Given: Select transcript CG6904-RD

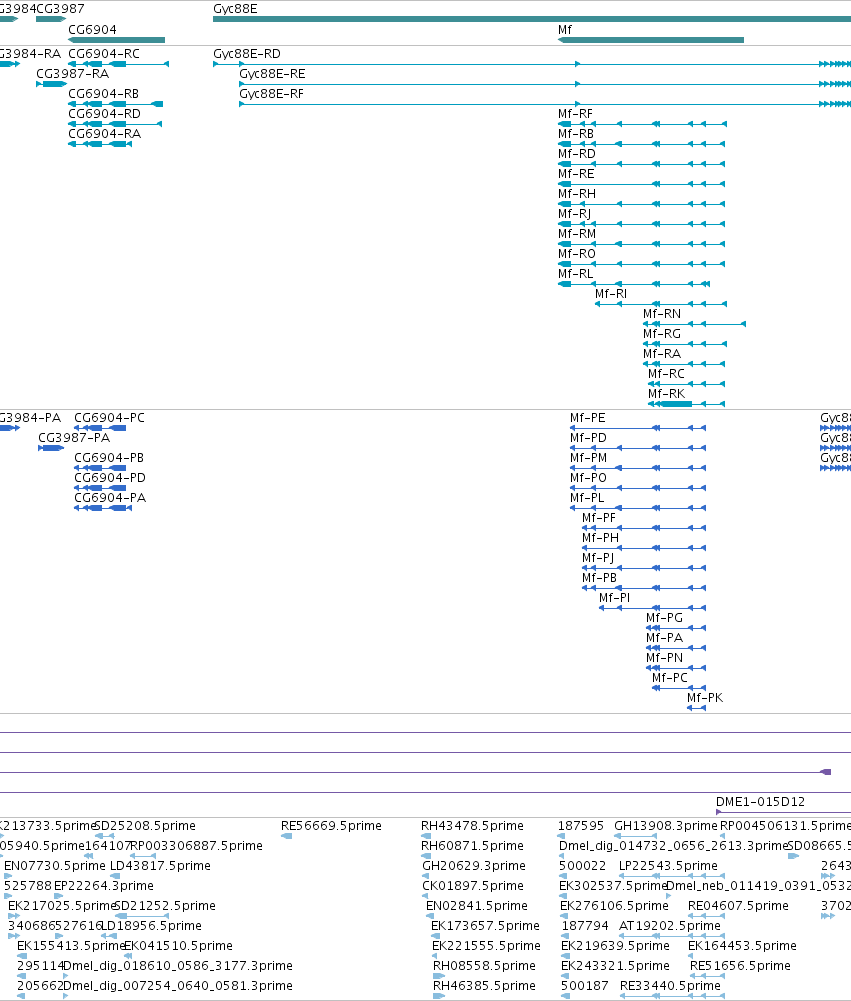Looking at the screenshot, I should click(104, 114).
